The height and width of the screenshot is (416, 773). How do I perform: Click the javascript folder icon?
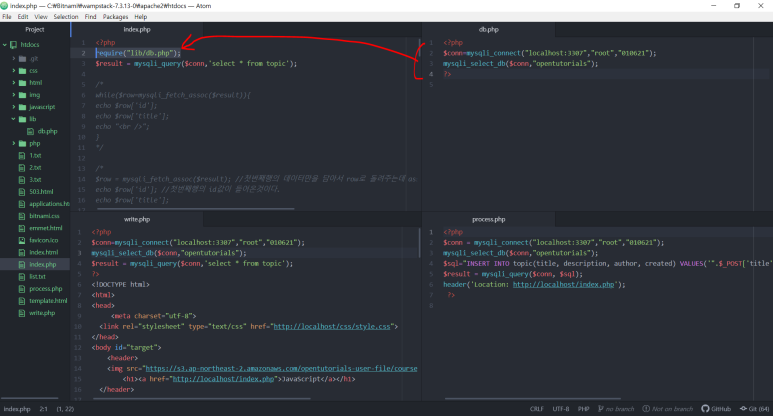pyautogui.click(x=22, y=107)
